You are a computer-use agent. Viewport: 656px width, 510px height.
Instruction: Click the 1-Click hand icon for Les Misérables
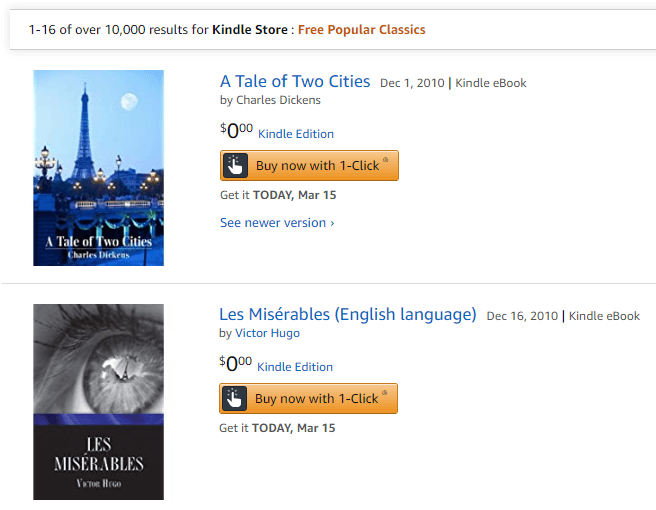pyautogui.click(x=234, y=398)
